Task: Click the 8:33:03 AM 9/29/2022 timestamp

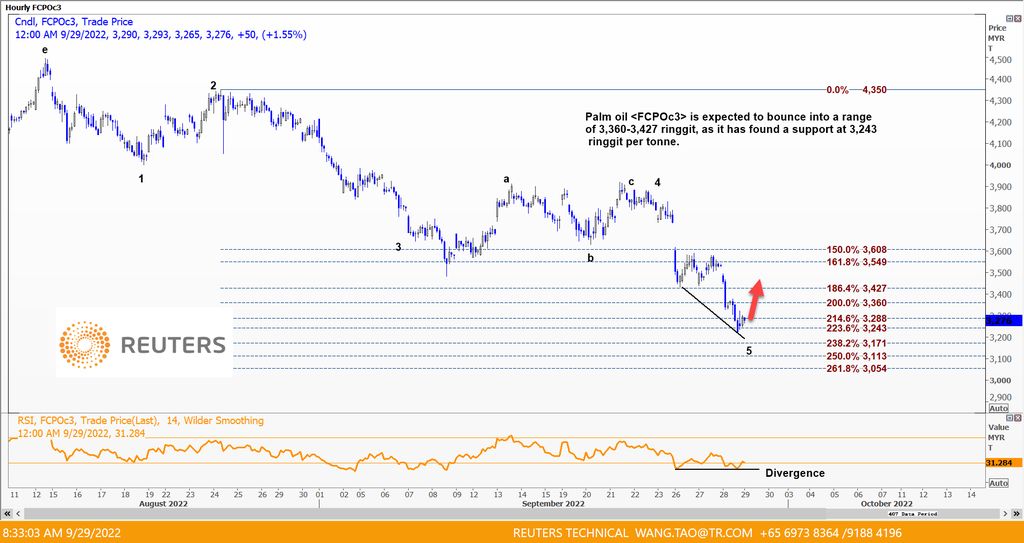Action: [62, 533]
